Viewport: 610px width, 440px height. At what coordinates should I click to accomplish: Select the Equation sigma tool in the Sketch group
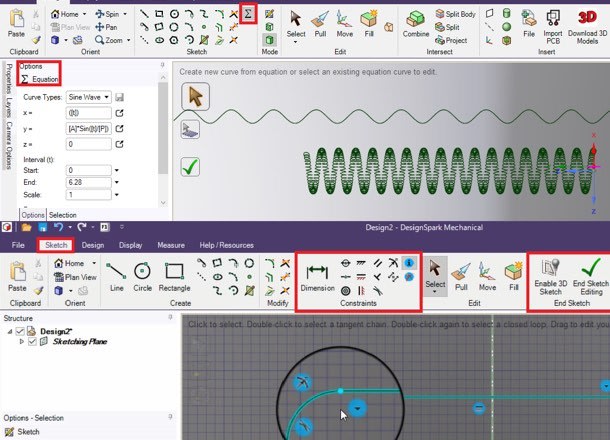(248, 14)
